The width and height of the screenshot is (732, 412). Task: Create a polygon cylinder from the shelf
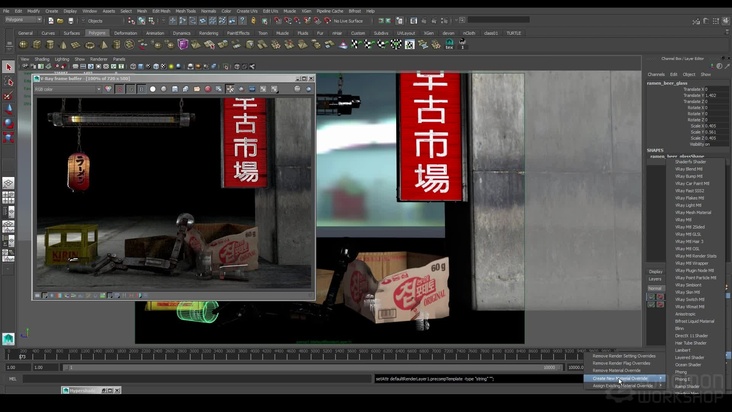coord(50,45)
